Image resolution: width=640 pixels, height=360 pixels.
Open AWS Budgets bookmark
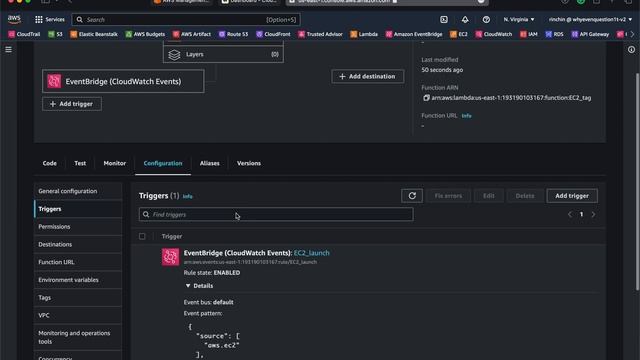(x=145, y=34)
